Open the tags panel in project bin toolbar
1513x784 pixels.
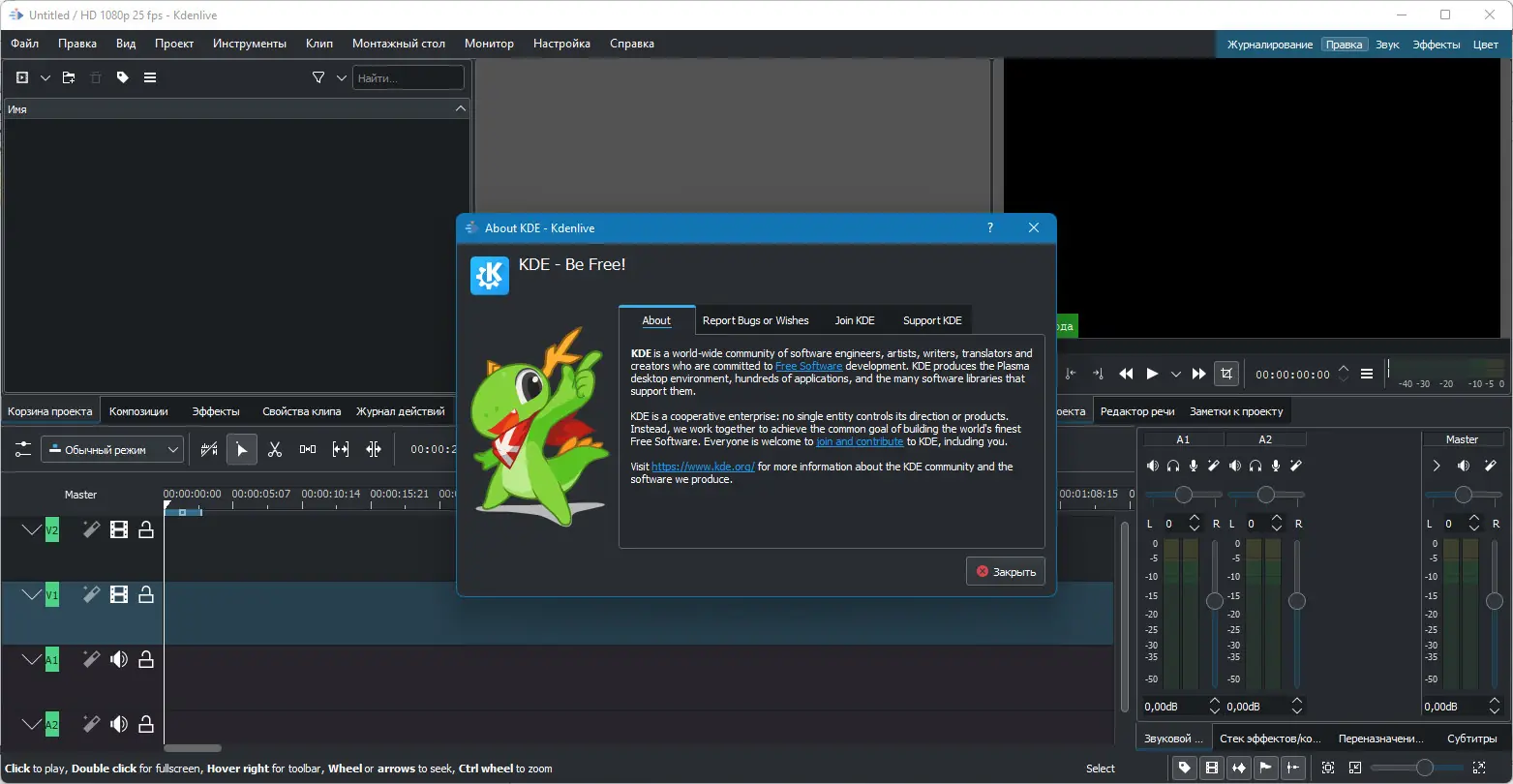123,77
